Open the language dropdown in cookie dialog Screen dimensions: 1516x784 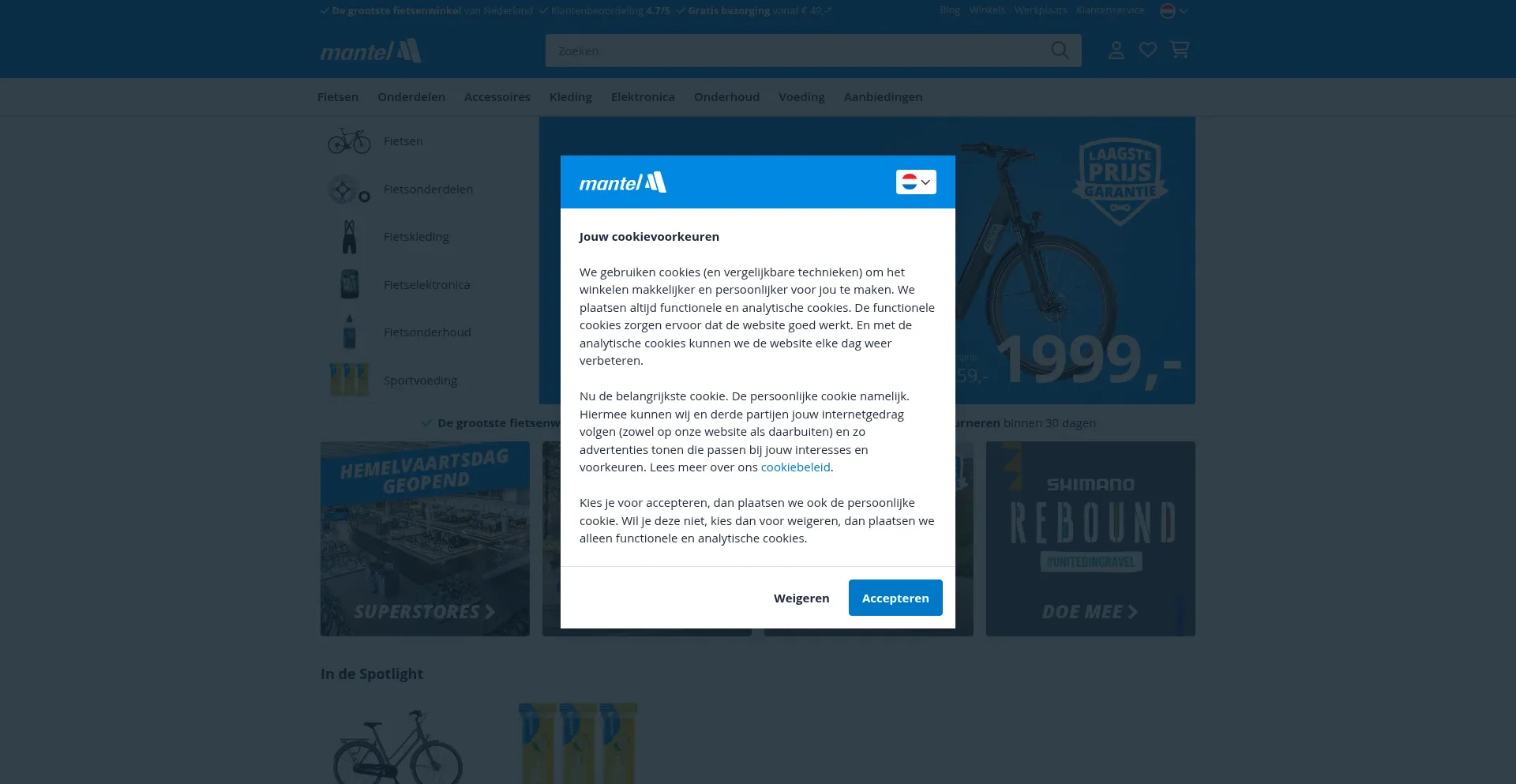click(916, 182)
